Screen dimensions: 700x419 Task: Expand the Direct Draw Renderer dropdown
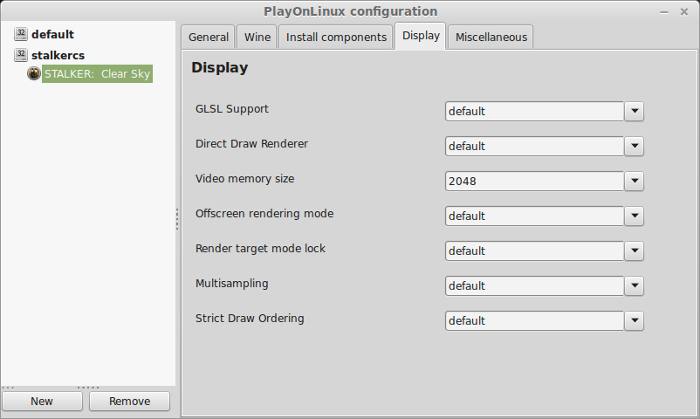point(633,146)
